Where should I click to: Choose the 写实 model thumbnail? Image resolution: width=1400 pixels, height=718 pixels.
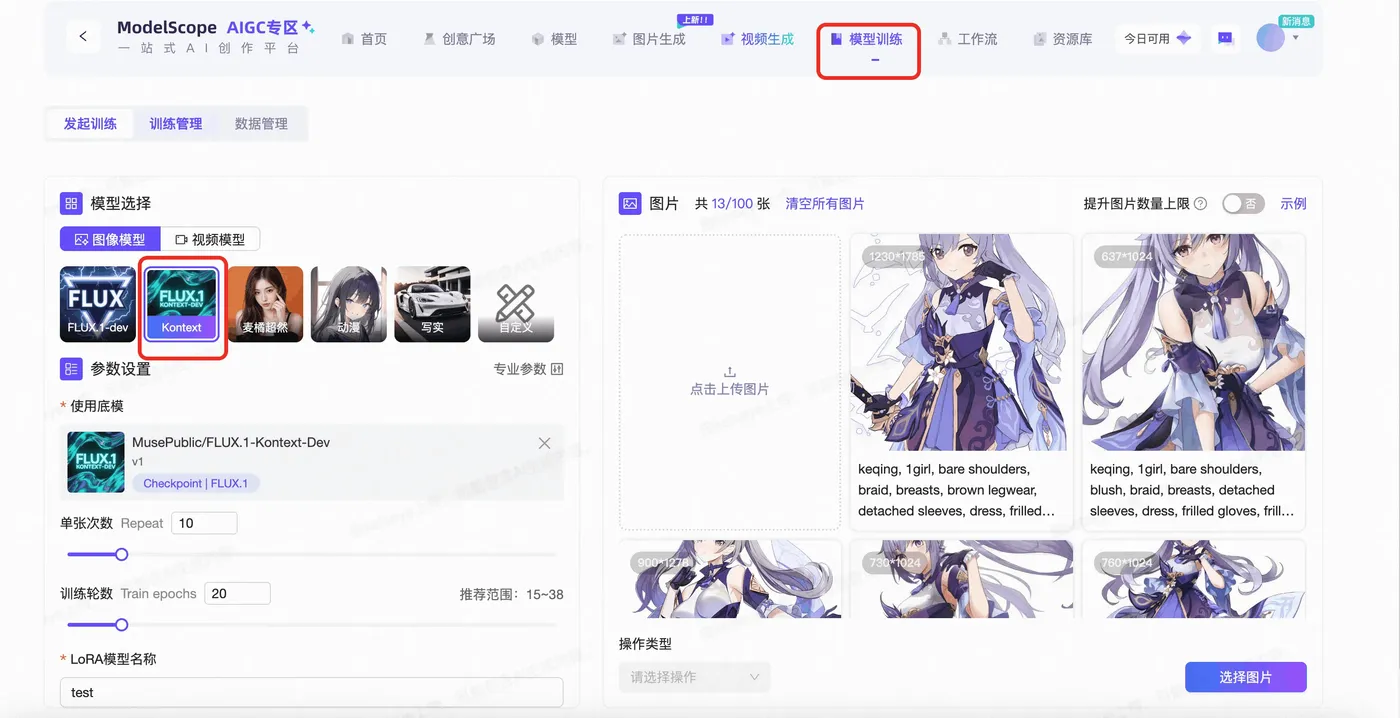pyautogui.click(x=432, y=304)
